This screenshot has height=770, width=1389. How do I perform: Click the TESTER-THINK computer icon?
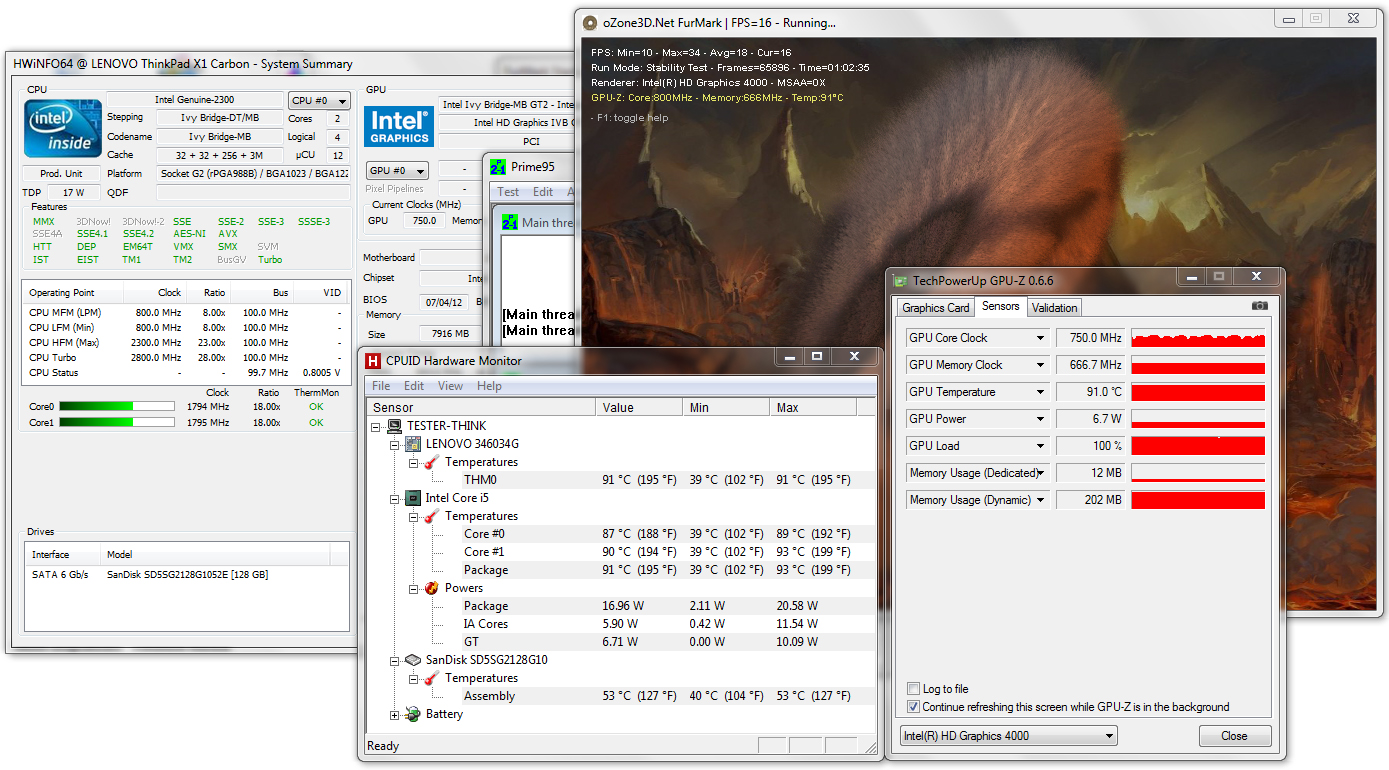[x=395, y=426]
